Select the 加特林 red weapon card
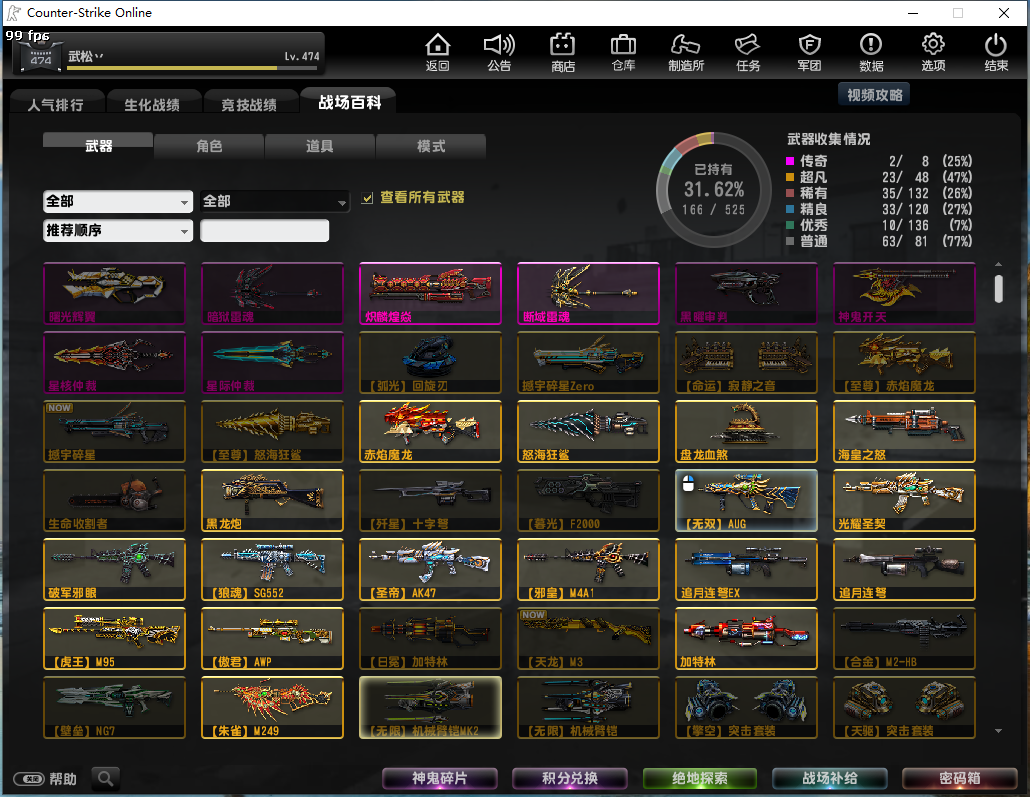 point(746,639)
